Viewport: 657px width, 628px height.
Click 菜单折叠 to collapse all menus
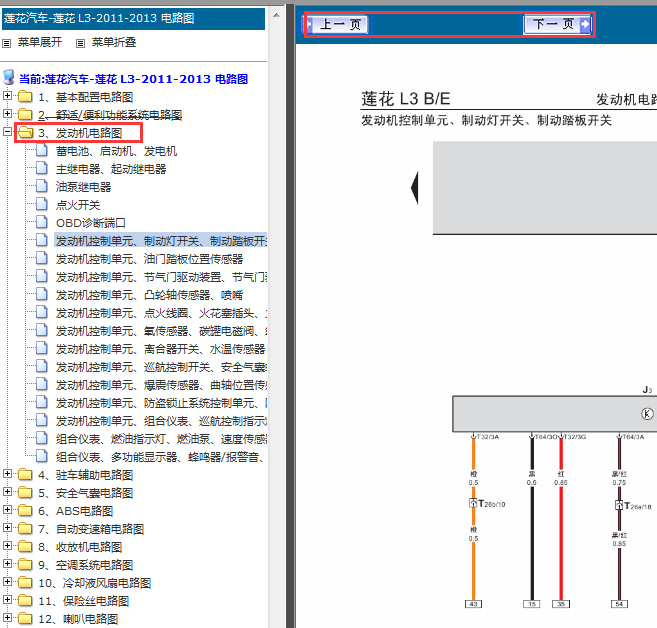(x=114, y=42)
